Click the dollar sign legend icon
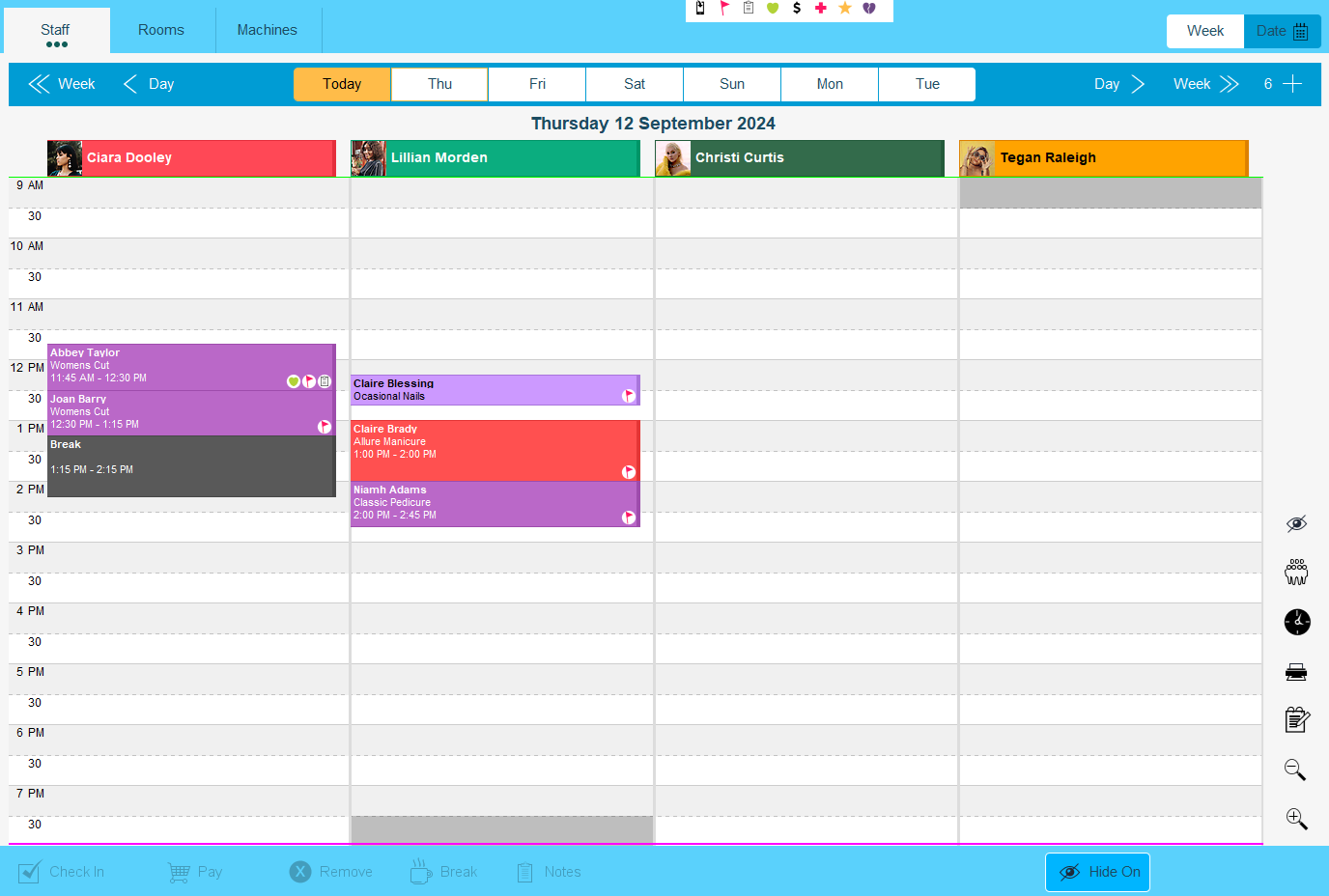 tap(797, 8)
